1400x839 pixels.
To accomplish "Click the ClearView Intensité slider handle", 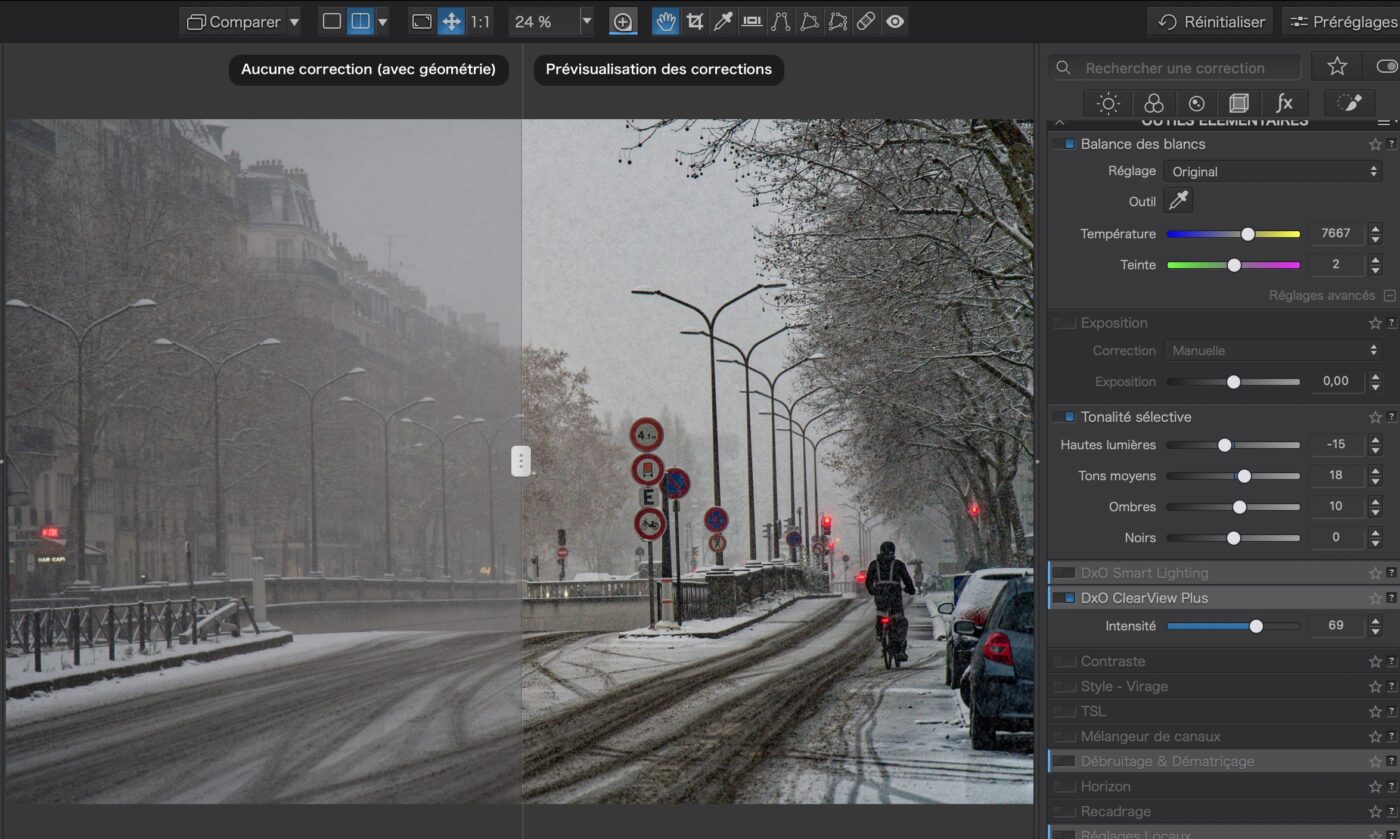I will (x=1256, y=626).
